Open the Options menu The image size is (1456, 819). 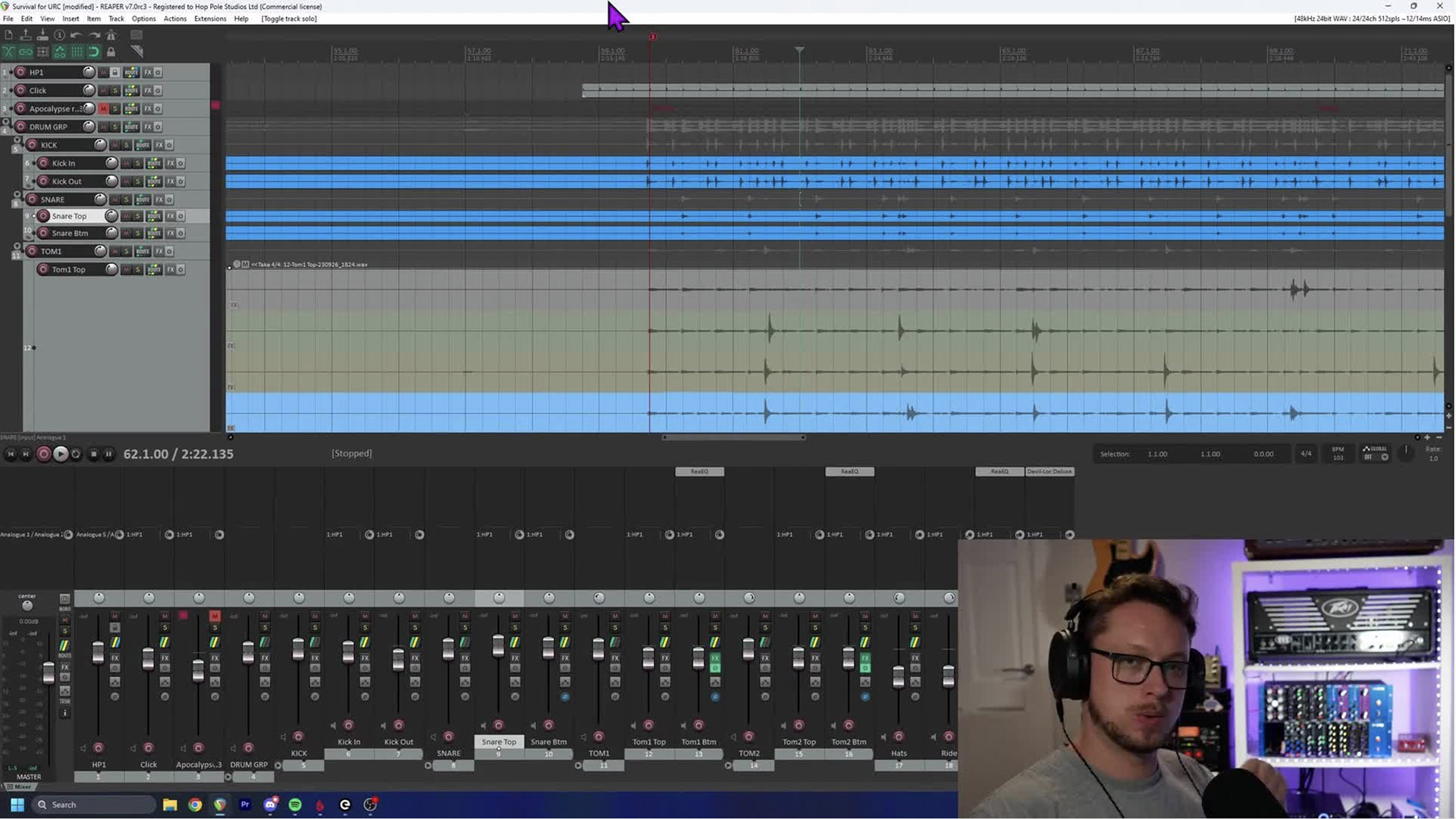click(x=143, y=18)
